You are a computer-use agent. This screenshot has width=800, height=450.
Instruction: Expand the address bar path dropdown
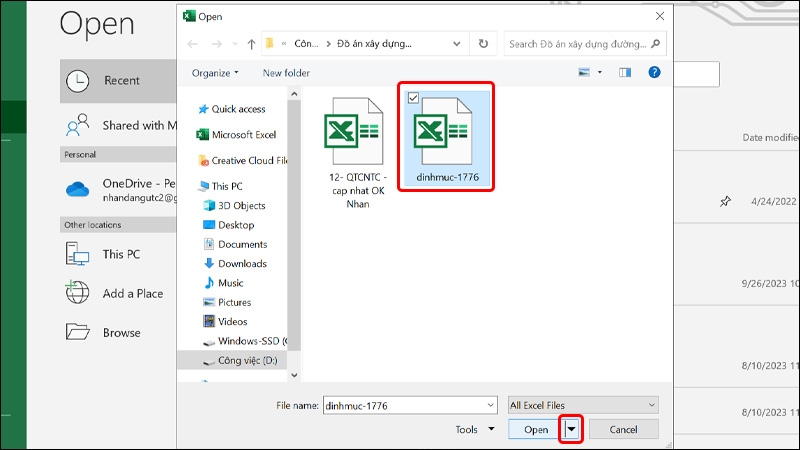point(457,44)
